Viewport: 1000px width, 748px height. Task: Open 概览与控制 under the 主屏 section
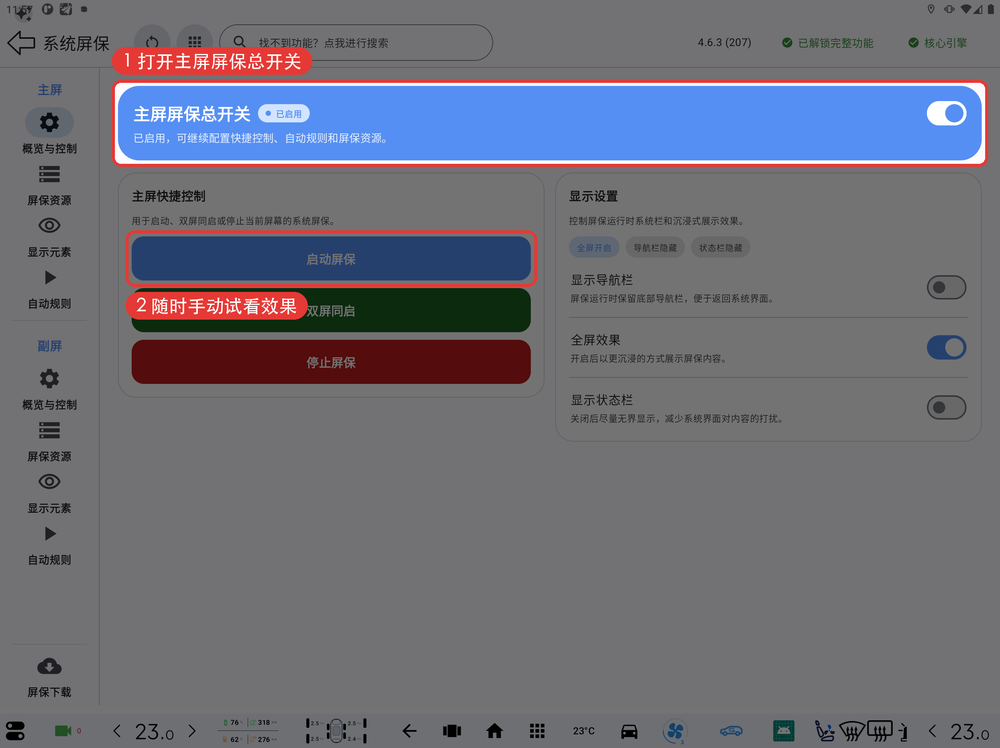[49, 132]
